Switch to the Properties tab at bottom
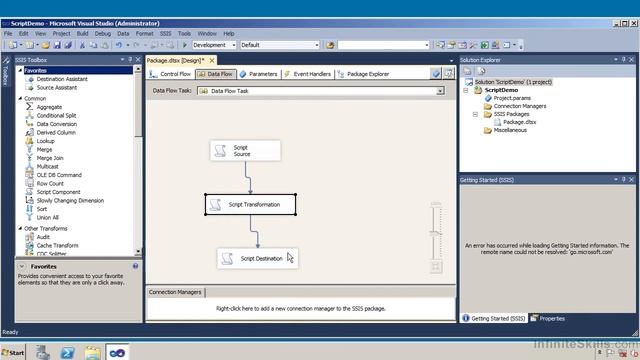The width and height of the screenshot is (640, 360). point(548,318)
